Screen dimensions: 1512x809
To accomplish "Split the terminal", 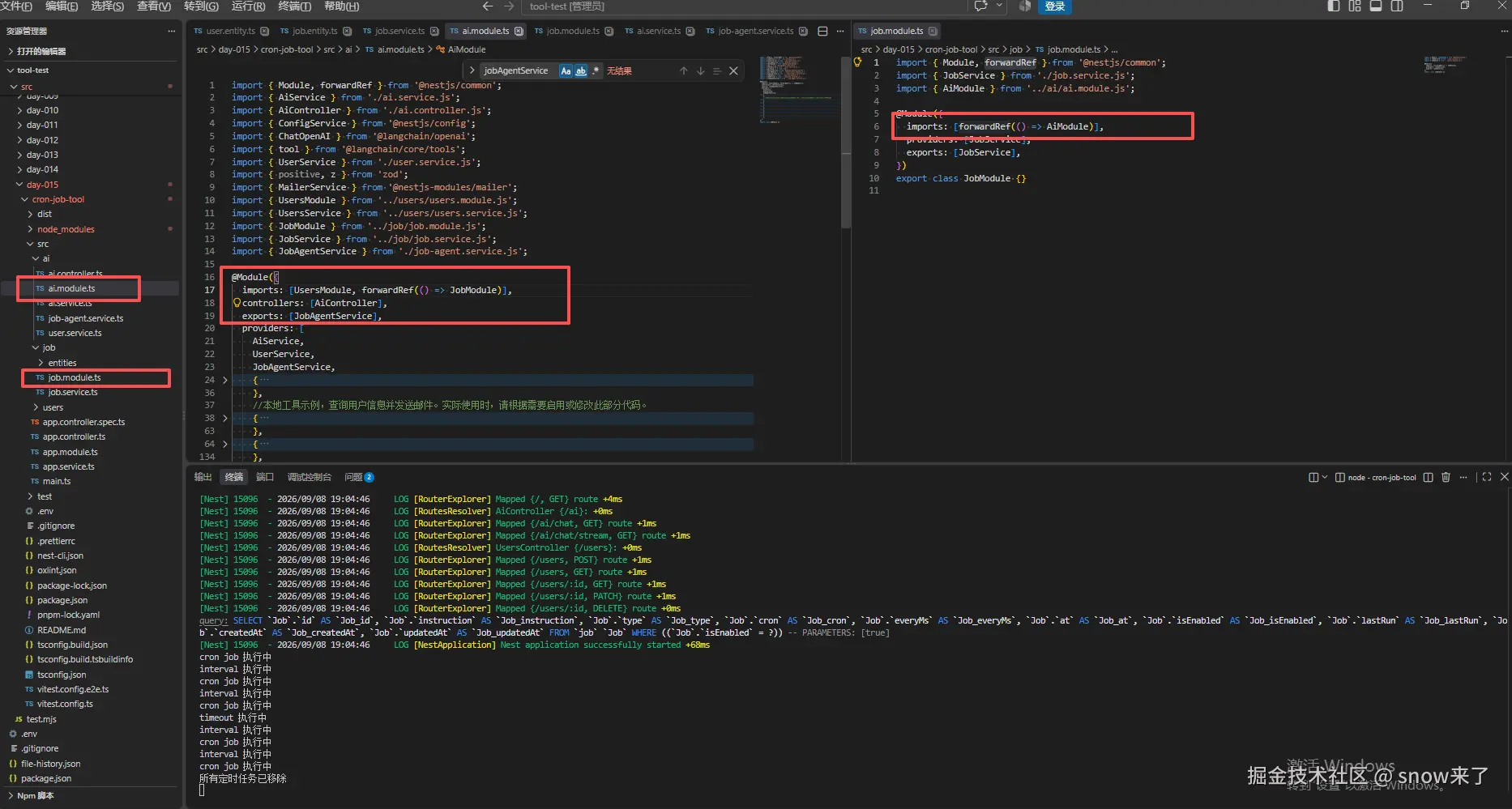I will coord(1428,477).
